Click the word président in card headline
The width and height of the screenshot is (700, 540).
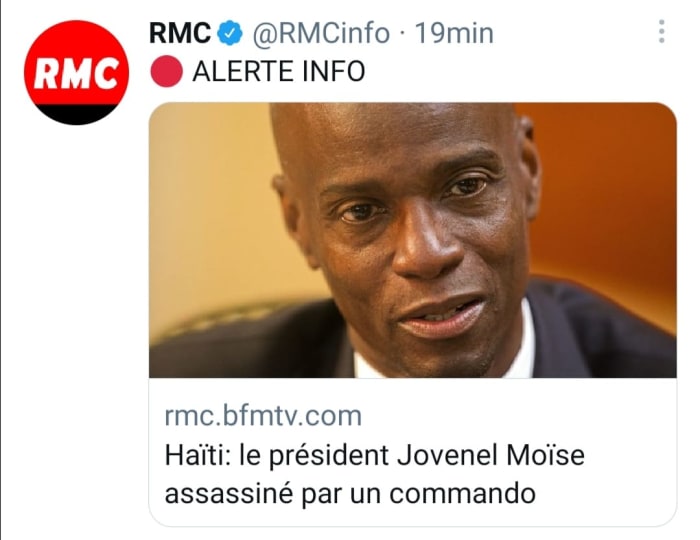(x=329, y=457)
